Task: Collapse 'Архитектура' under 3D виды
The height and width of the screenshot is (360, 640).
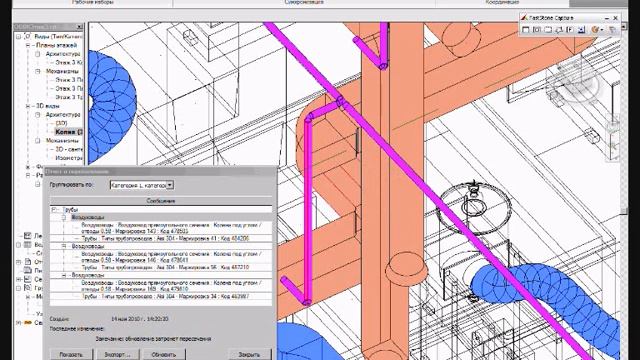Action: click(38, 115)
